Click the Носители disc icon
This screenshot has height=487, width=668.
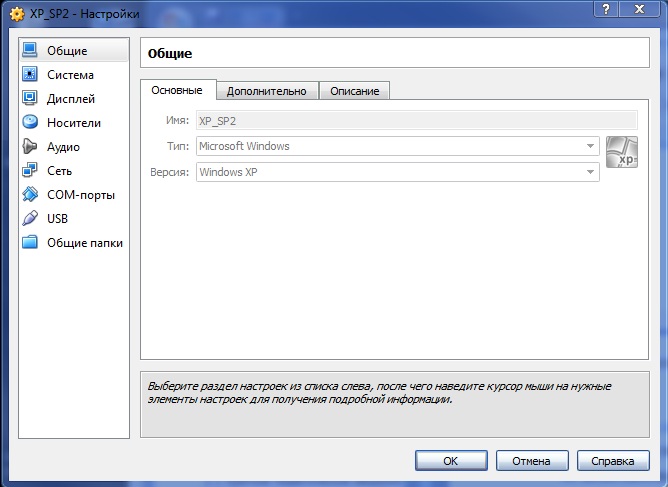click(x=30, y=122)
